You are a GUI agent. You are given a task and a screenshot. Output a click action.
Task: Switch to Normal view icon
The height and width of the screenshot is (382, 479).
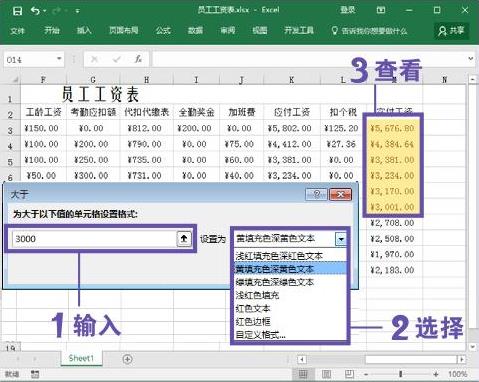click(x=302, y=374)
